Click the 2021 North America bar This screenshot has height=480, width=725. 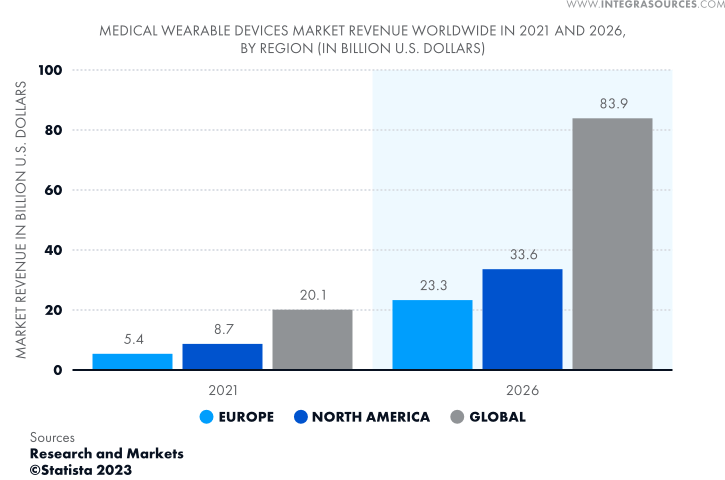pos(222,357)
